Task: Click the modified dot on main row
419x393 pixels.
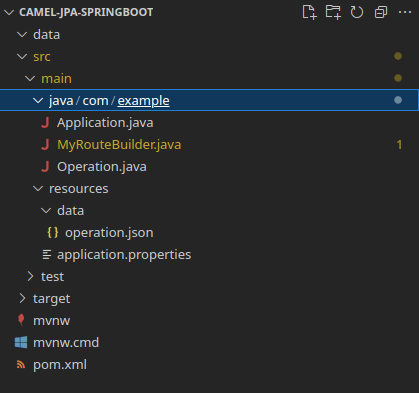Action: coord(398,78)
